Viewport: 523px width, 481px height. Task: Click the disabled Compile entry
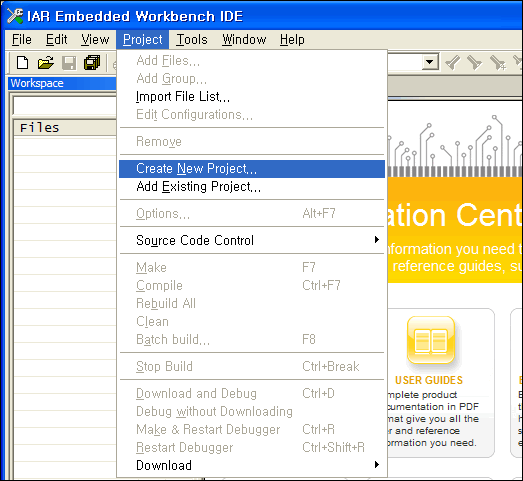click(252, 286)
